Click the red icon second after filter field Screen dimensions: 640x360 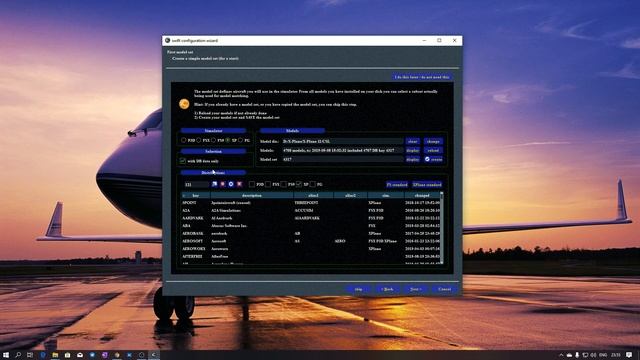click(x=223, y=184)
